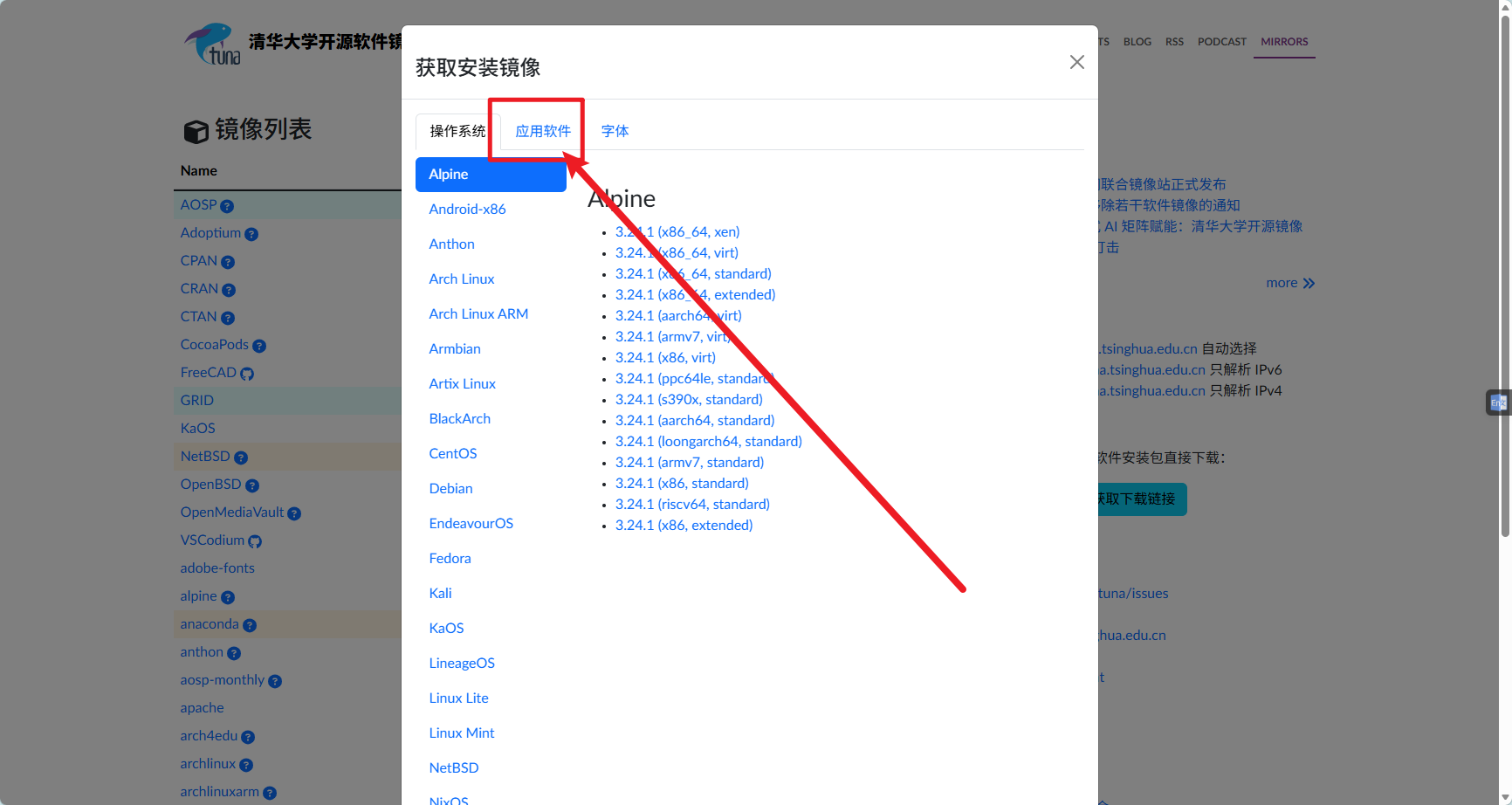1512x805 pixels.
Task: Open help icon next to archlinux
Action: 246,765
